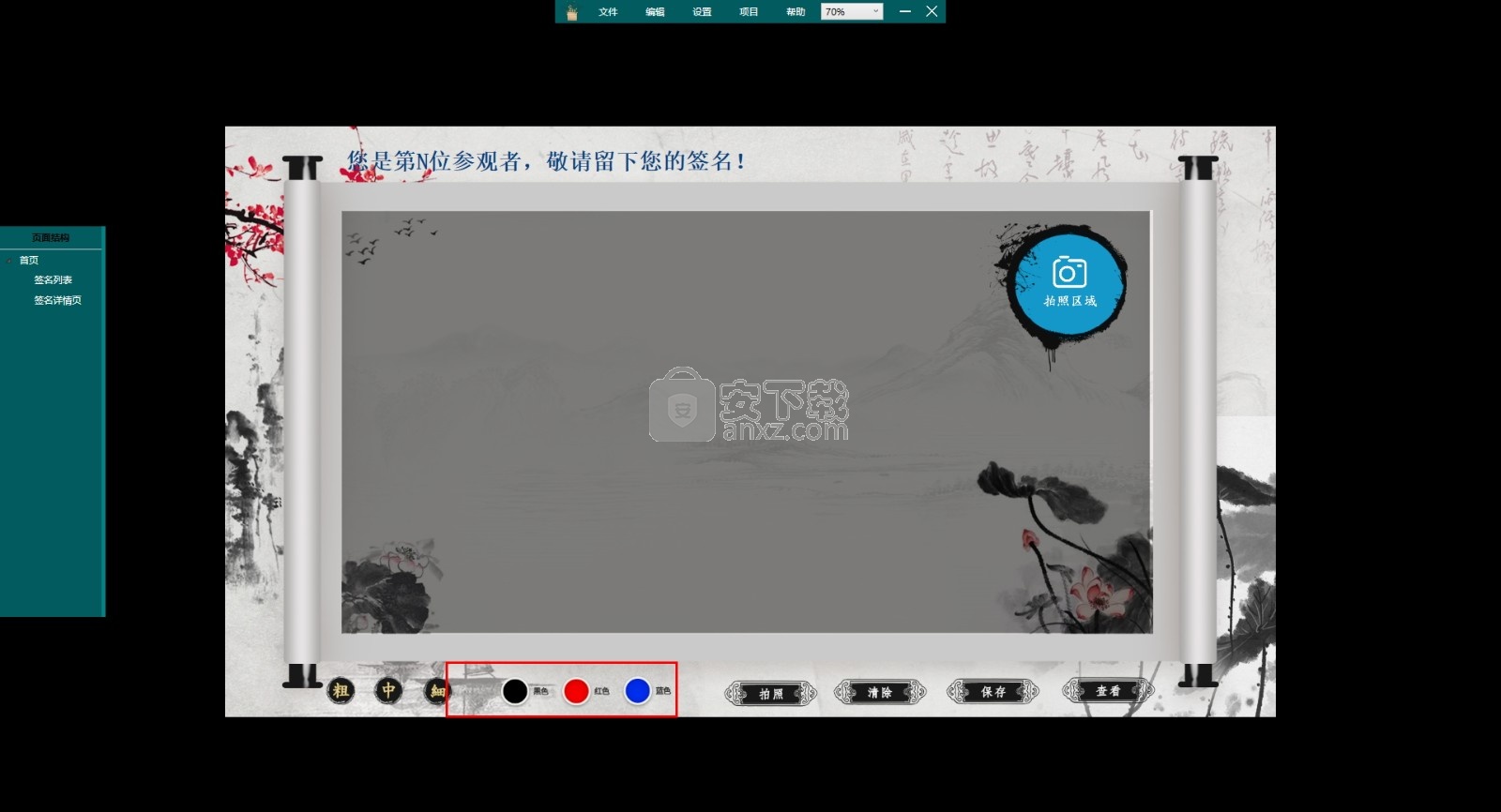Select 签名详情页 in the page structure tree

coord(58,301)
